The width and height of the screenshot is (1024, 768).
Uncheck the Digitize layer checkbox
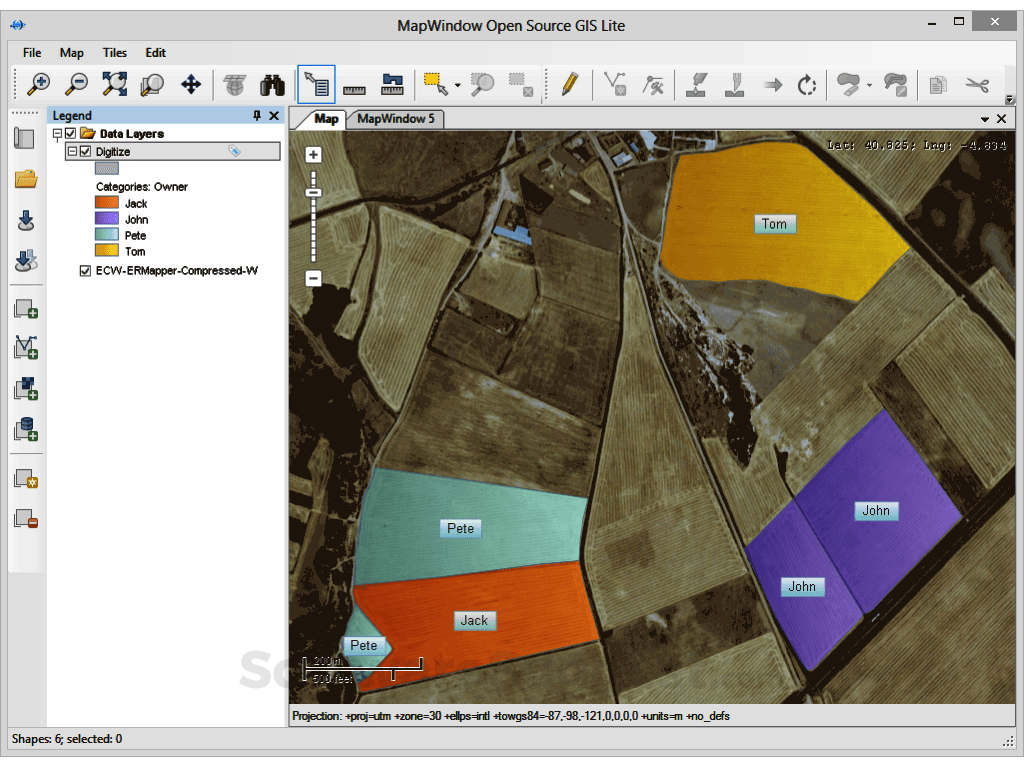(x=85, y=150)
